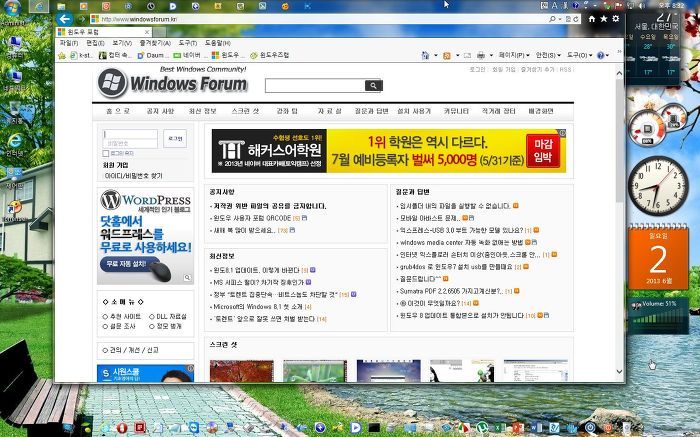Click the Hackers academy banner ad

click(x=389, y=151)
